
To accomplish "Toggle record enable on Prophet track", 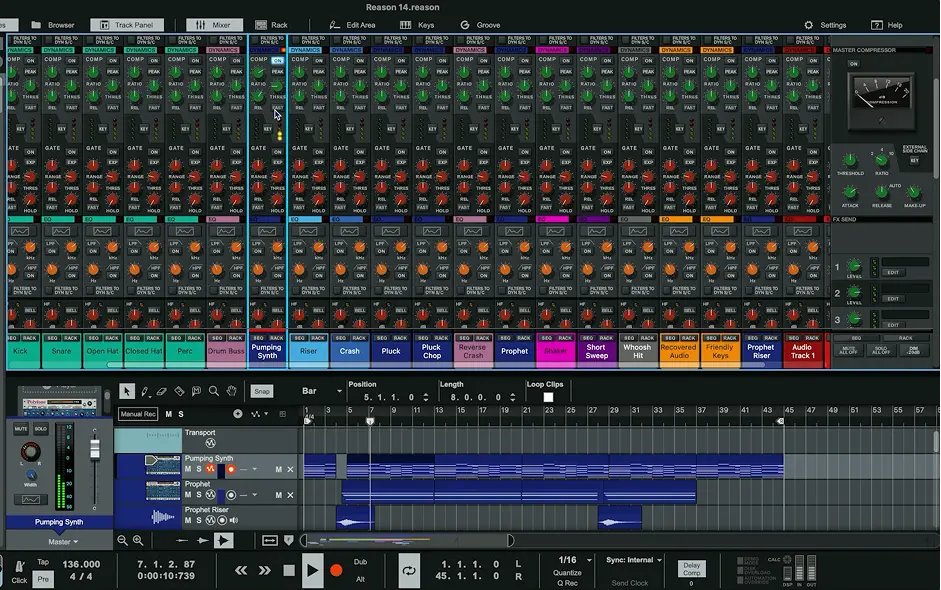I will (x=231, y=495).
